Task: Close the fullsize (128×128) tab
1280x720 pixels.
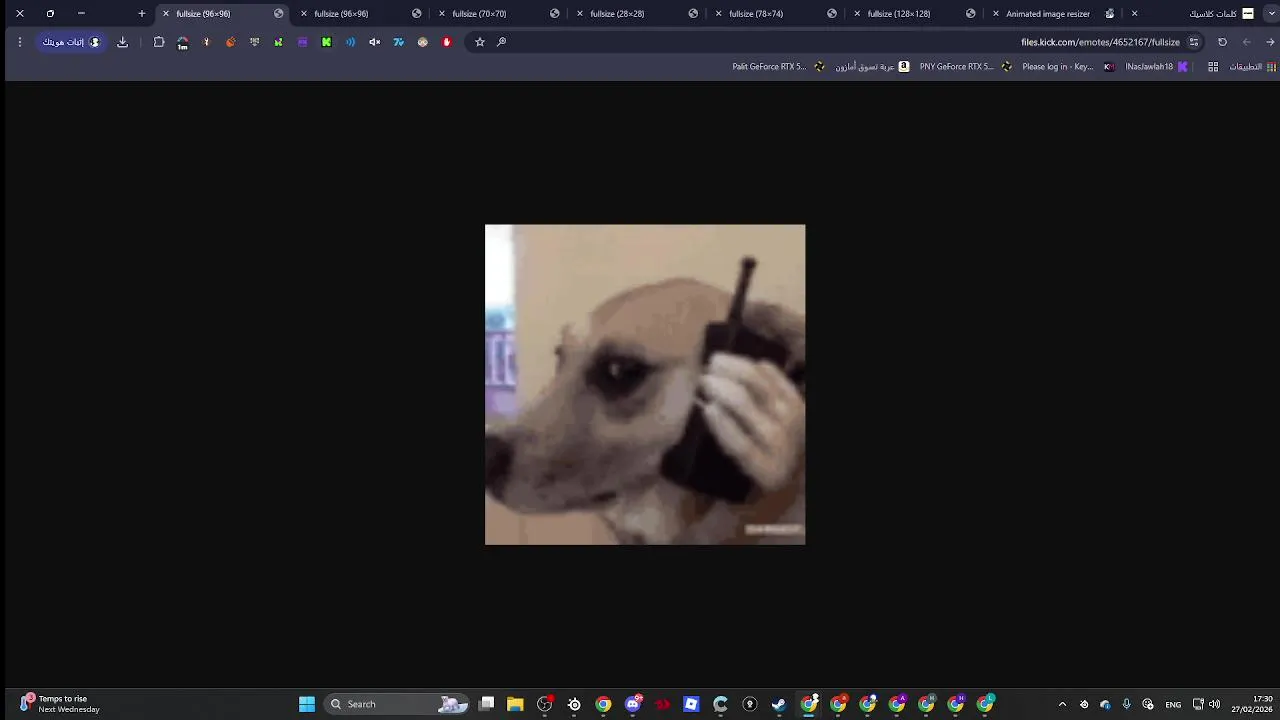Action: (x=857, y=14)
